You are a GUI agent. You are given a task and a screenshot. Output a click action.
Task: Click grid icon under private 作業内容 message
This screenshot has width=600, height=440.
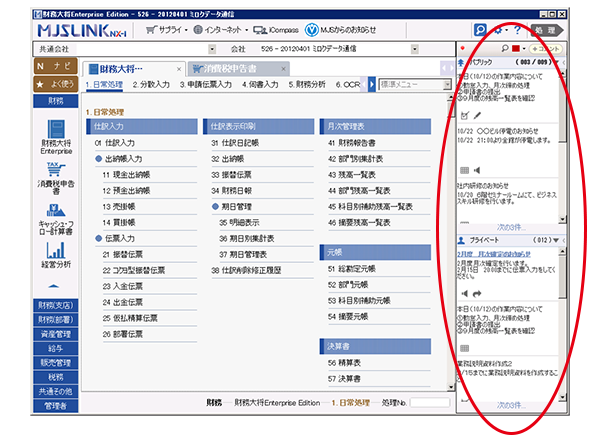coord(464,348)
